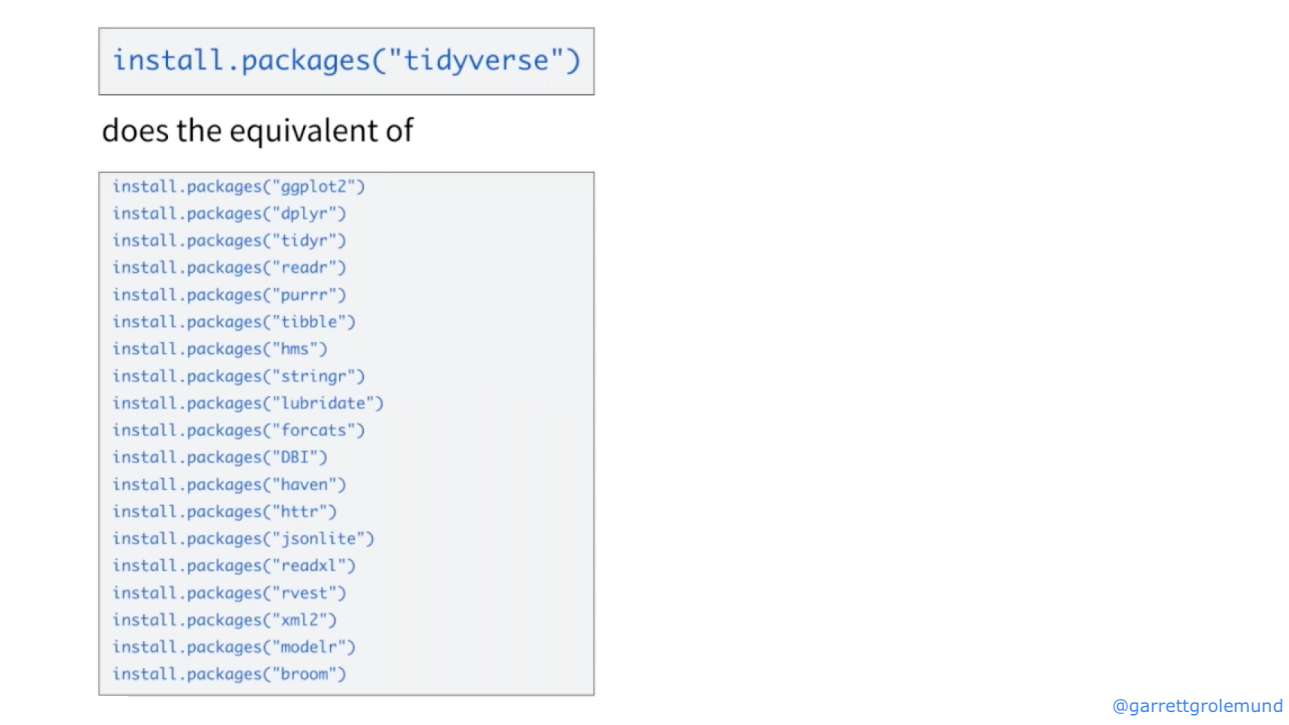This screenshot has width=1289, height=725.
Task: Select the install.packages("readr") line
Action: 229,268
